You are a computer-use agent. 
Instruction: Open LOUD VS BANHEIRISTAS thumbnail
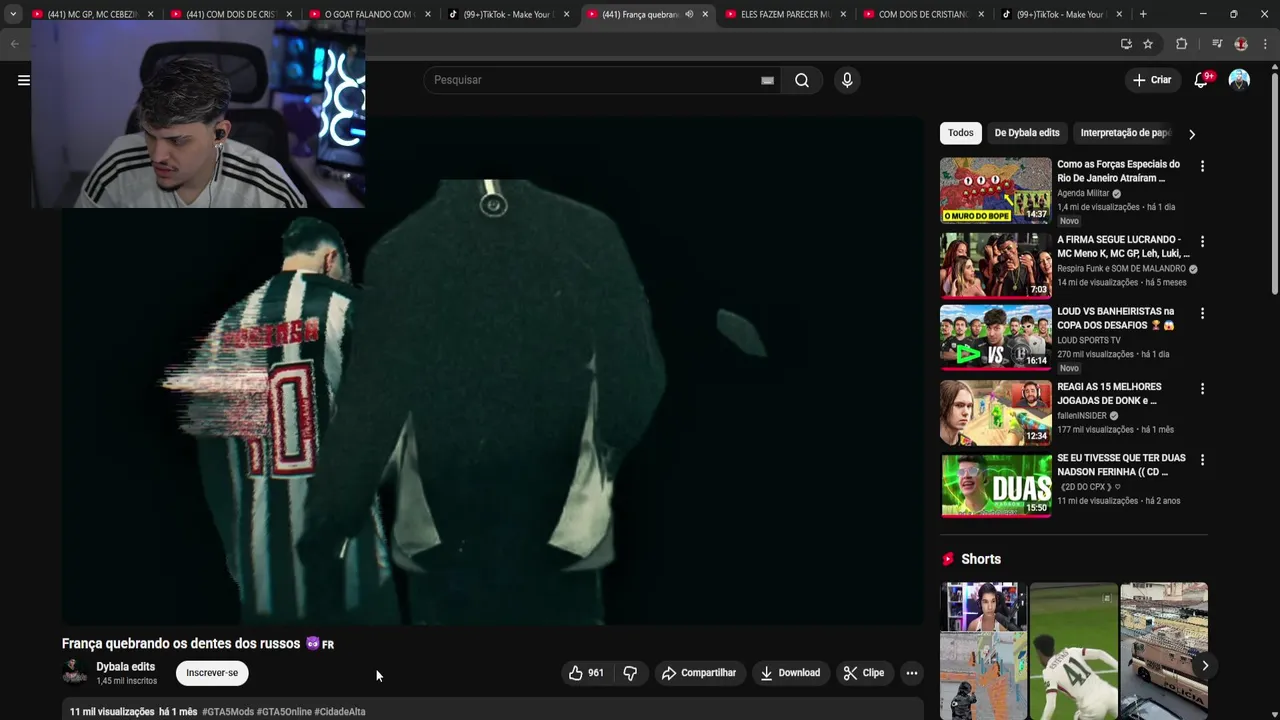pos(996,337)
